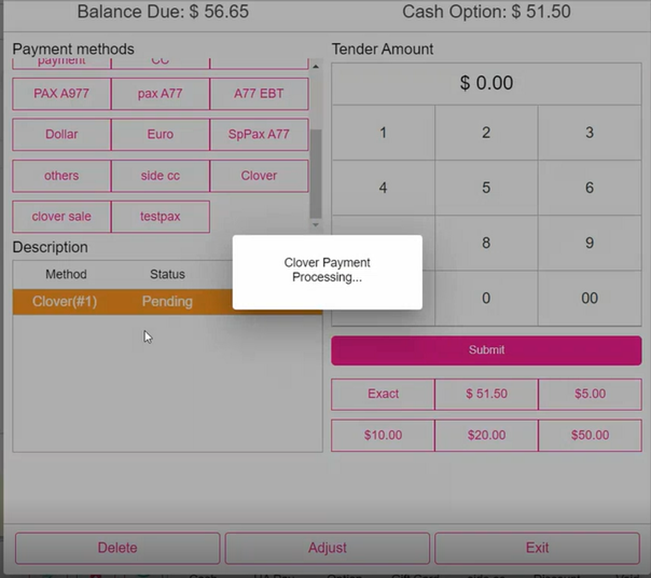Exit the payment screen

coord(537,548)
